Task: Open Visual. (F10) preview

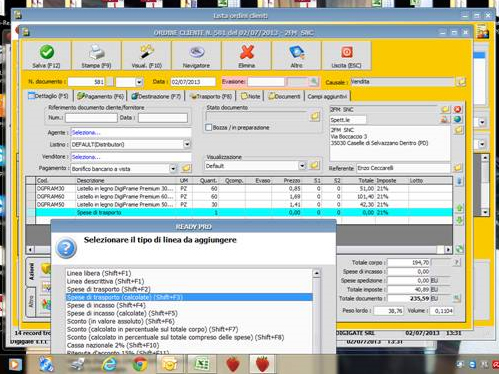Action: (146, 56)
